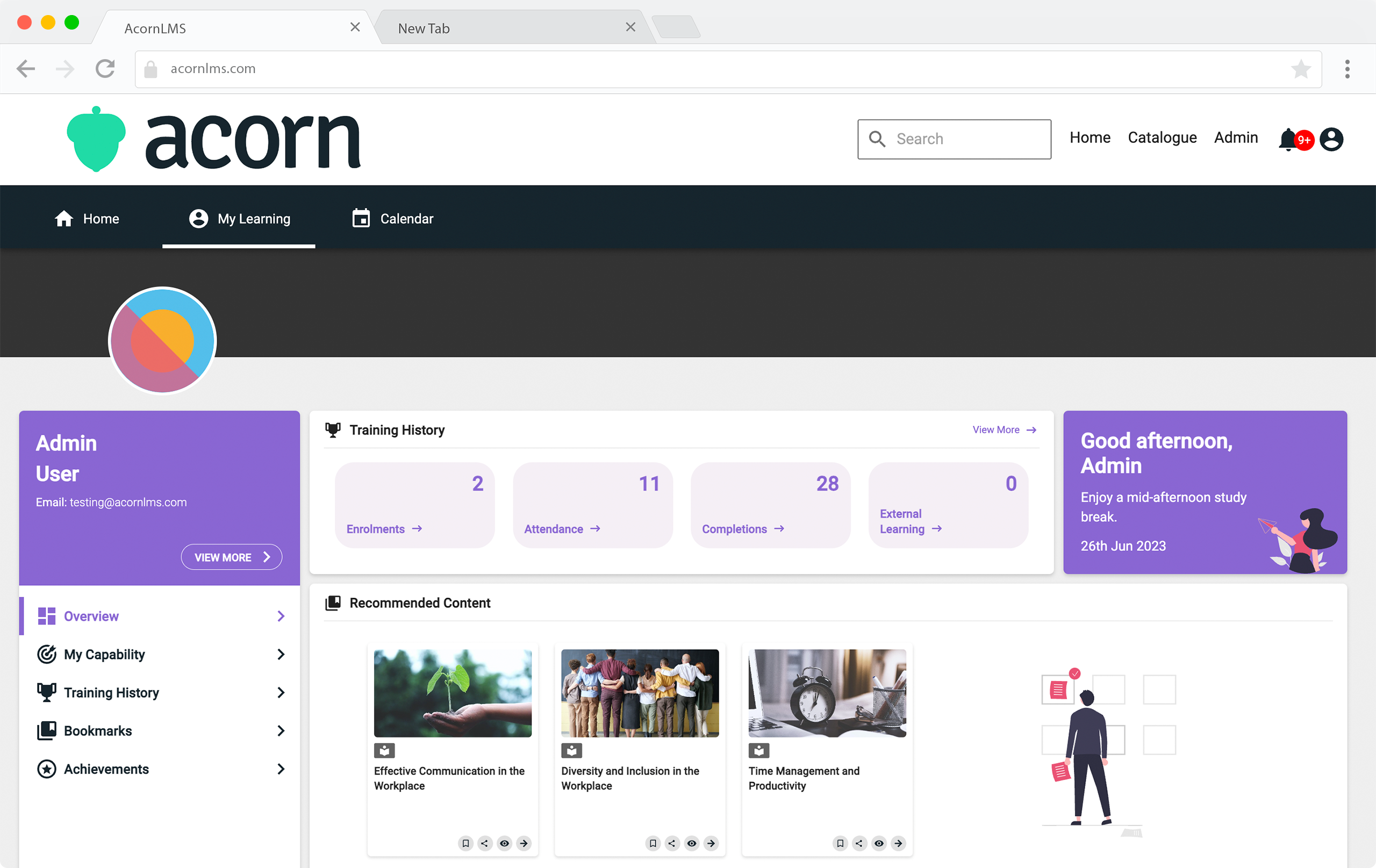Viewport: 1376px width, 868px height.
Task: Open the user account profile icon
Action: coord(1331,139)
